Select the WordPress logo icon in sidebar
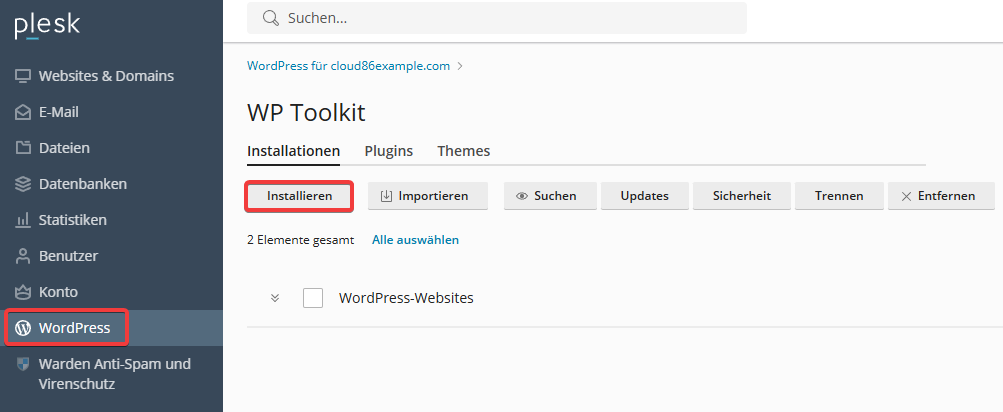Screen dimensions: 1003x412 click(23, 328)
